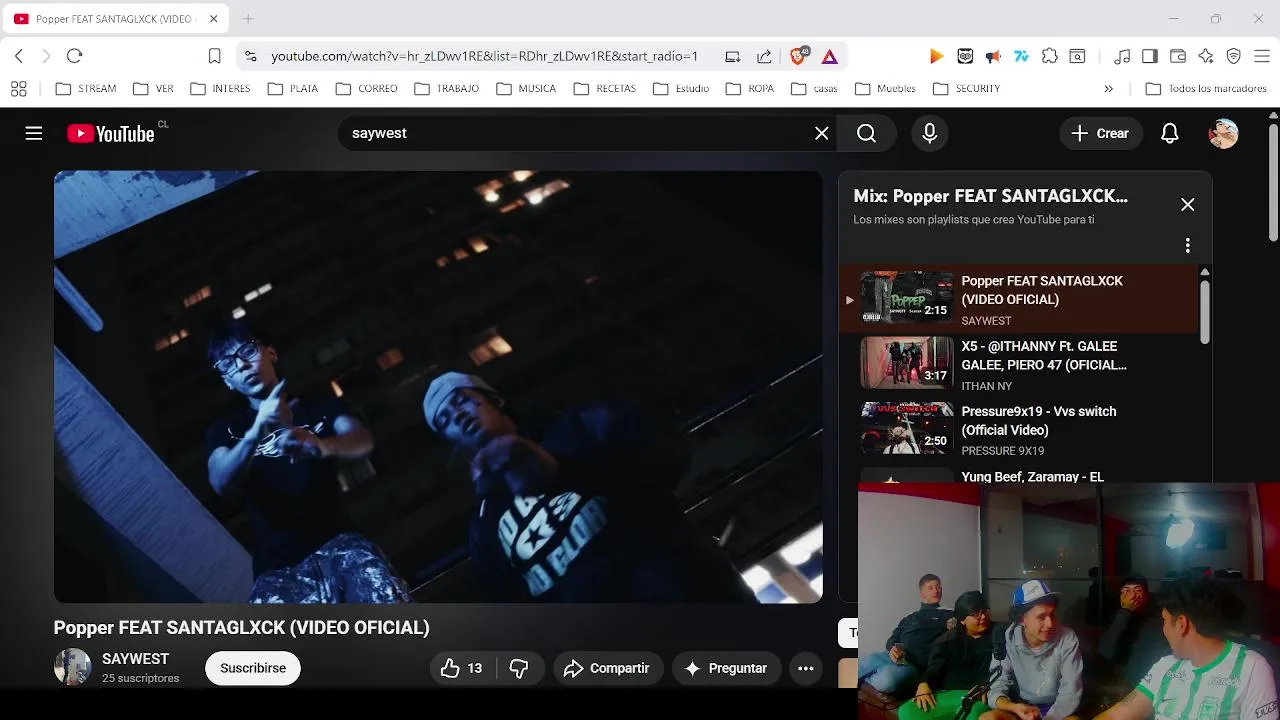Image resolution: width=1280 pixels, height=720 pixels.
Task: Open a new browser tab
Action: tap(248, 19)
